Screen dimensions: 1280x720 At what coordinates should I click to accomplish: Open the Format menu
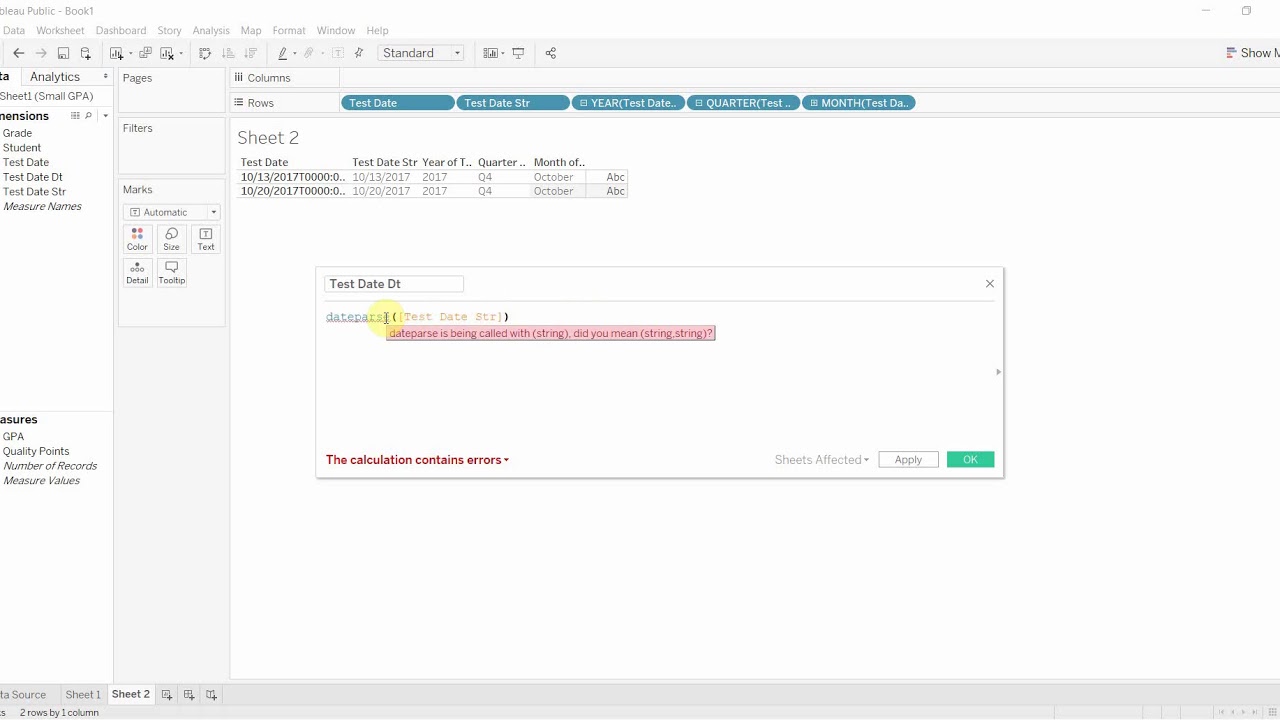(289, 31)
